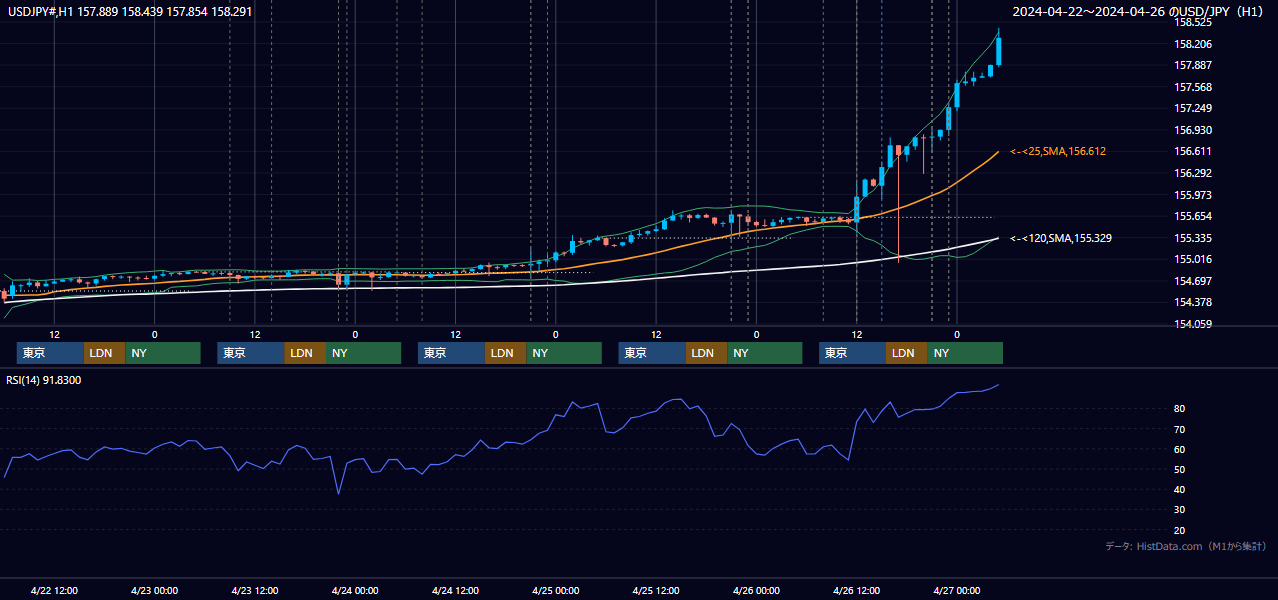
Task: Select the LDN session bar for 4/22
Action: pyautogui.click(x=104, y=353)
